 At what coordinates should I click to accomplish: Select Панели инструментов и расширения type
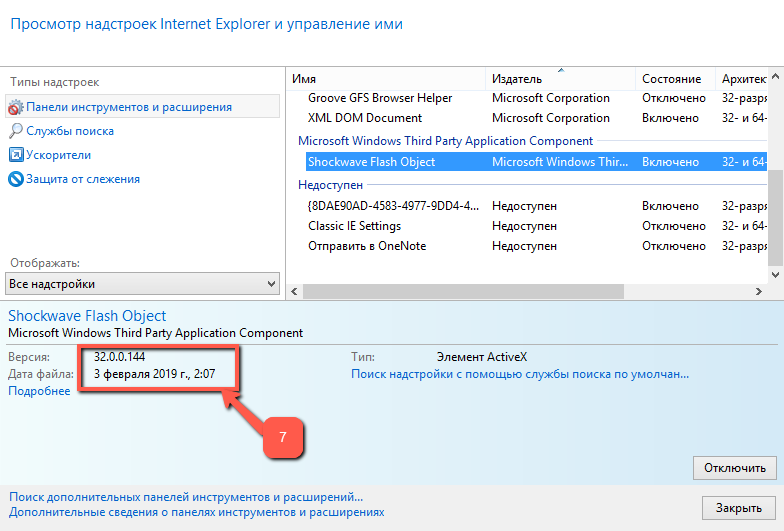[x=142, y=106]
